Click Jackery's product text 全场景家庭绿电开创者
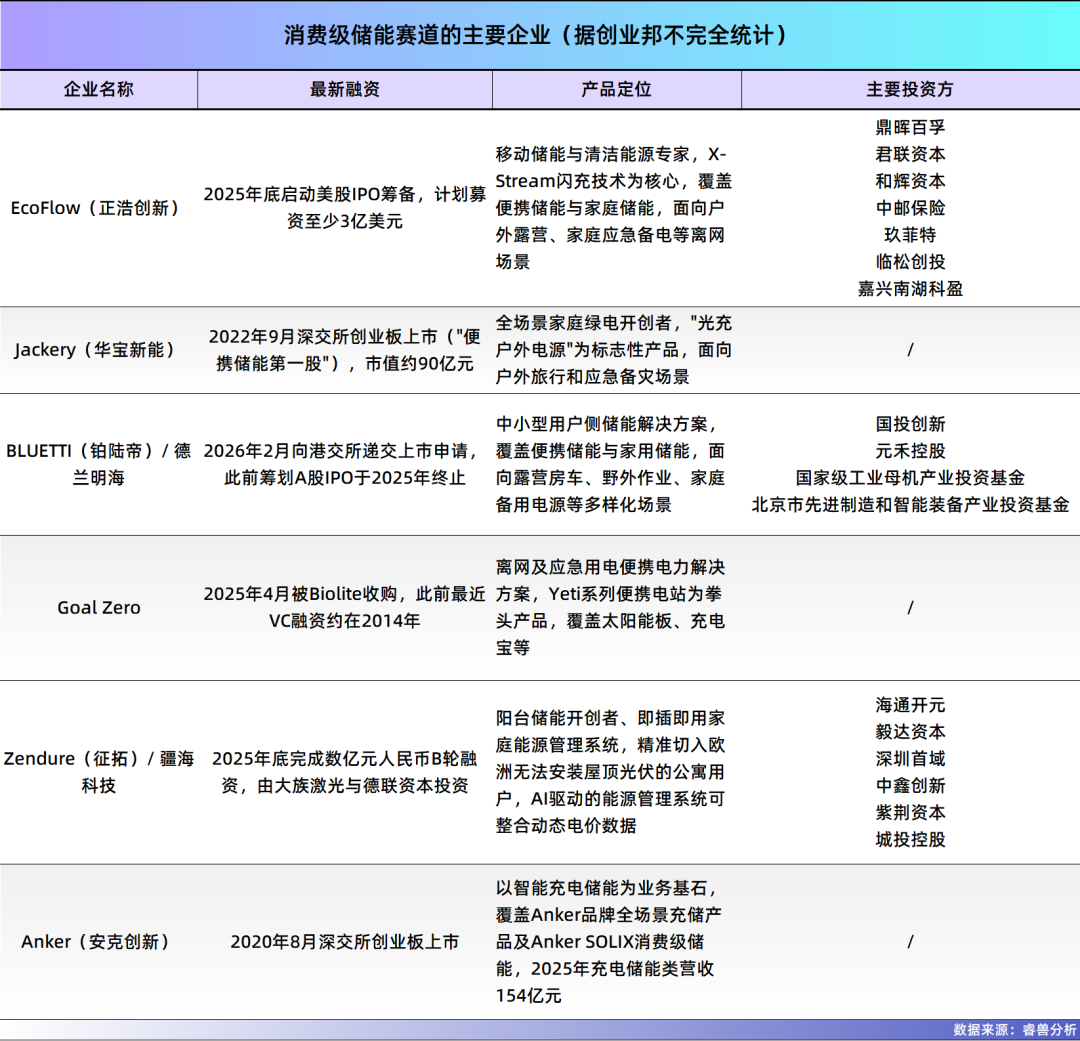Screen dimensions: 1080x1041 click(583, 323)
